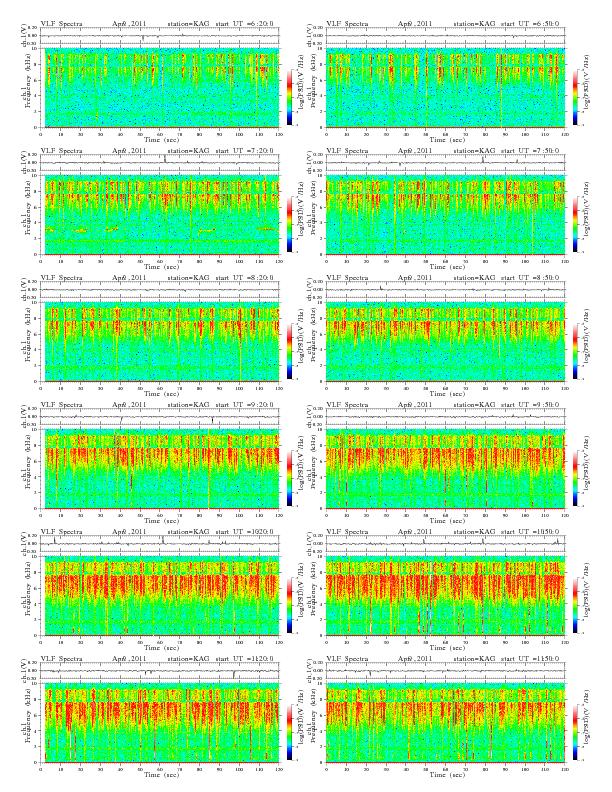Click the 'start UT =7:20:0' title text

[x=244, y=151]
